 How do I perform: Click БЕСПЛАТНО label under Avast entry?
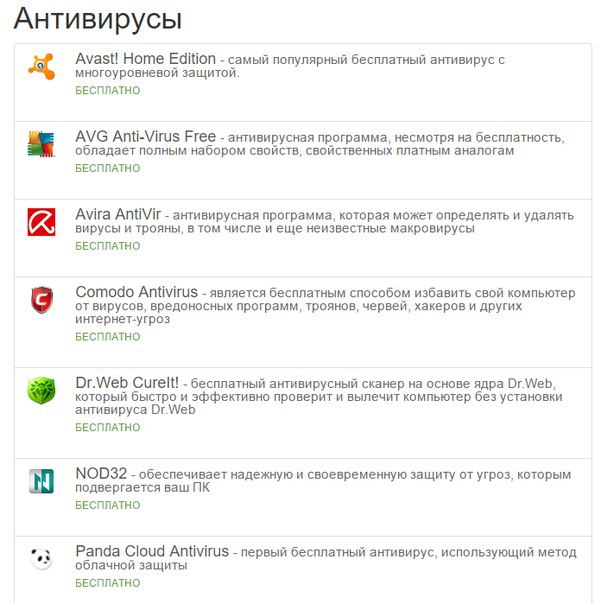coord(107,90)
